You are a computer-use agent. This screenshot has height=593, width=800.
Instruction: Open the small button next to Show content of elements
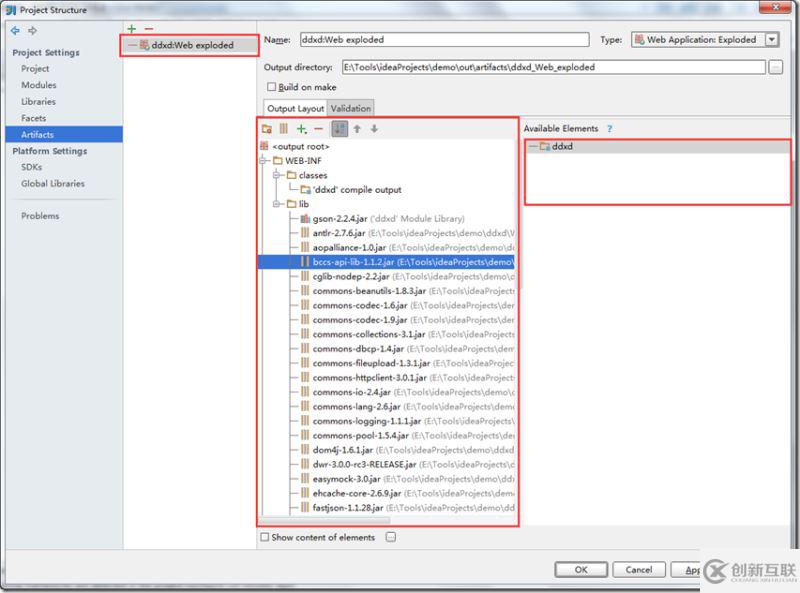(391, 537)
